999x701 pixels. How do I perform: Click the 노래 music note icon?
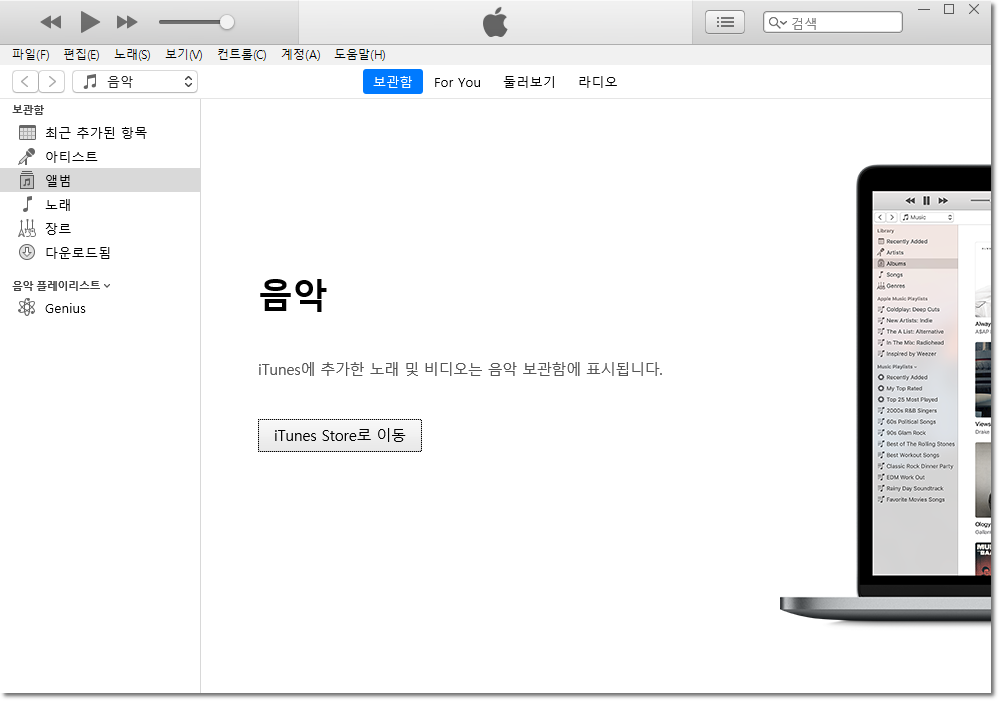27,205
